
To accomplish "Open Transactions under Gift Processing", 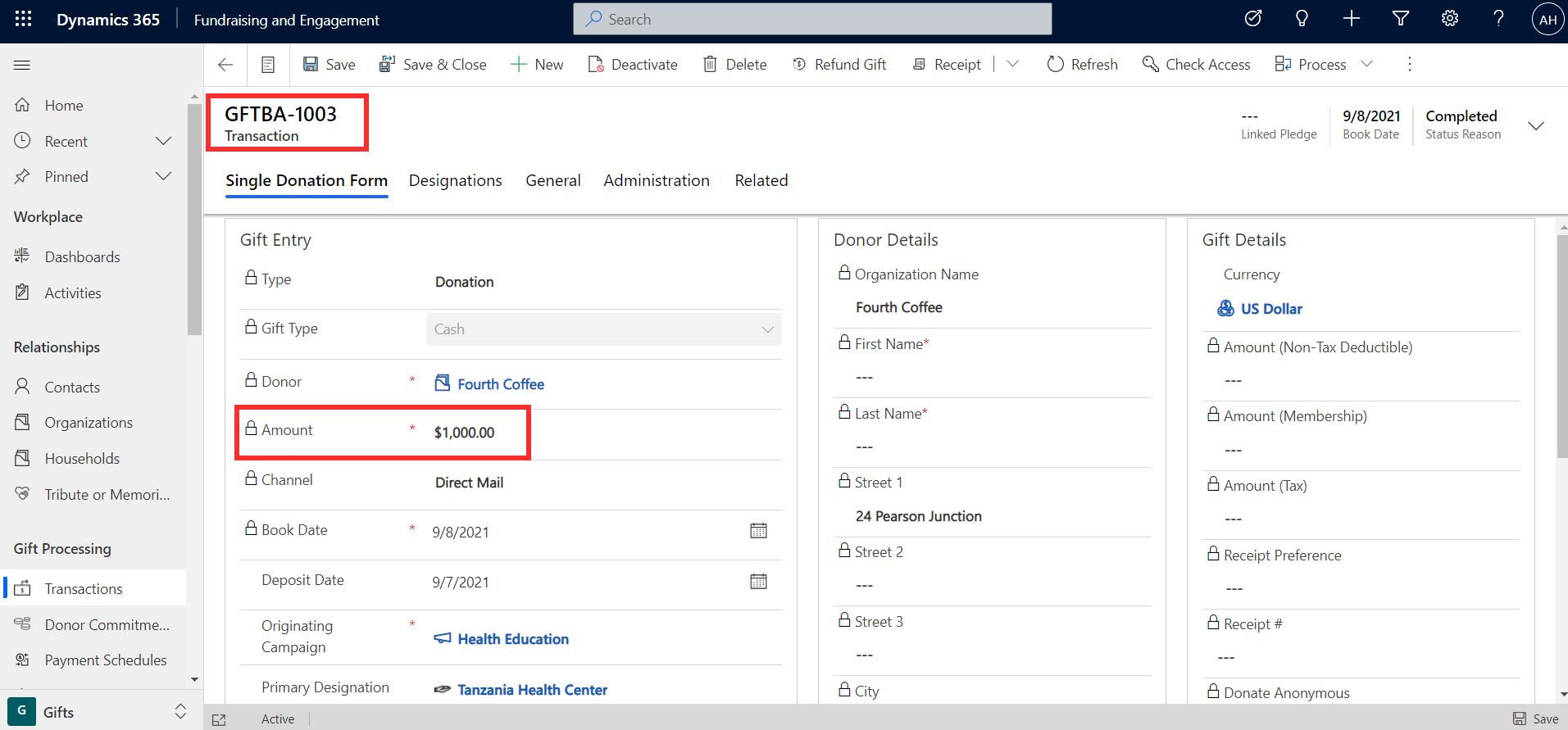I will (93, 588).
